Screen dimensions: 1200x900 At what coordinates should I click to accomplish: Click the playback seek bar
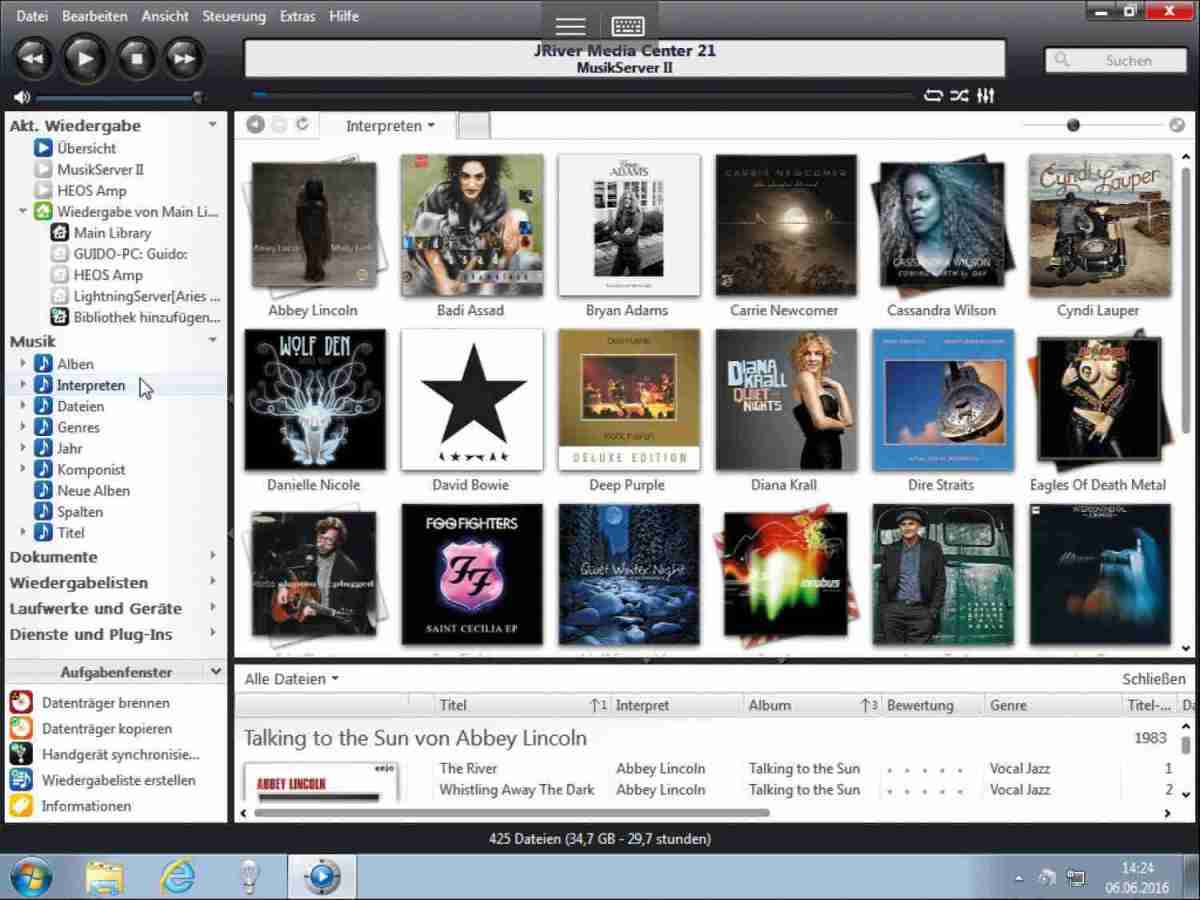[583, 96]
